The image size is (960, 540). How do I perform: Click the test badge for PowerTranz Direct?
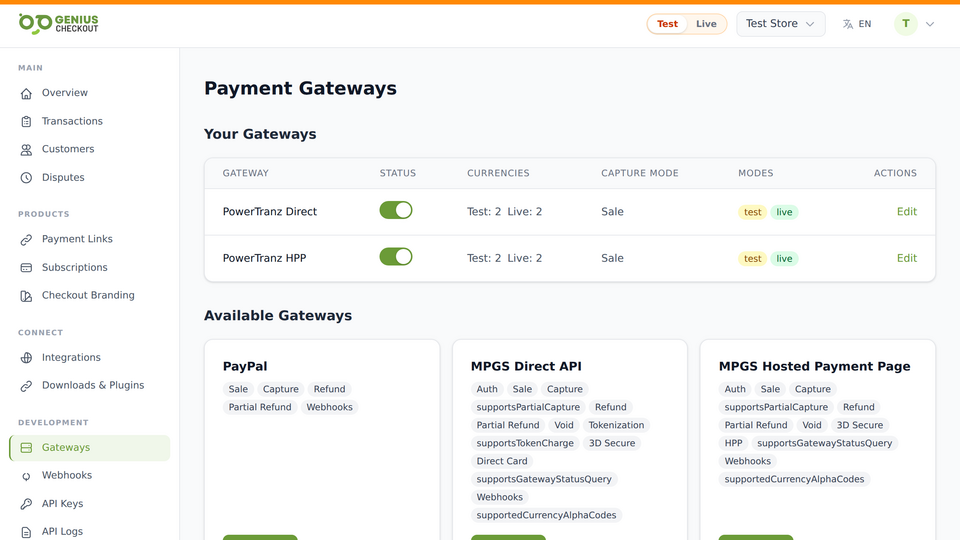[x=752, y=212]
